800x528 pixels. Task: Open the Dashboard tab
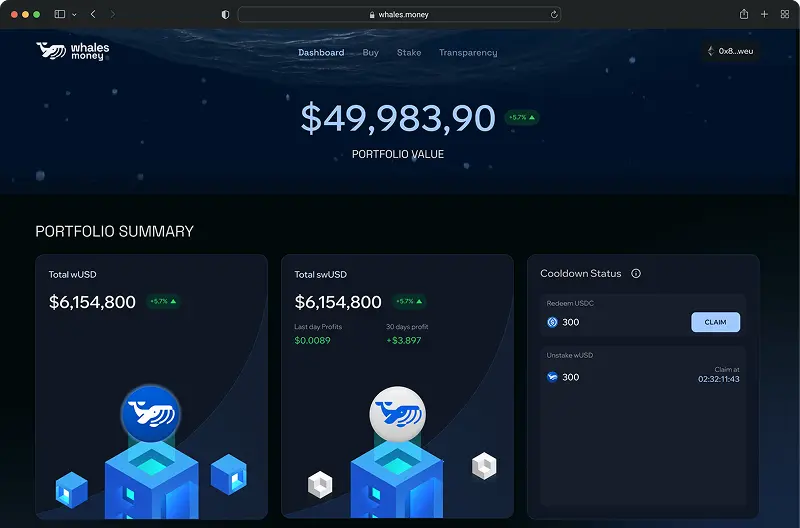(321, 53)
